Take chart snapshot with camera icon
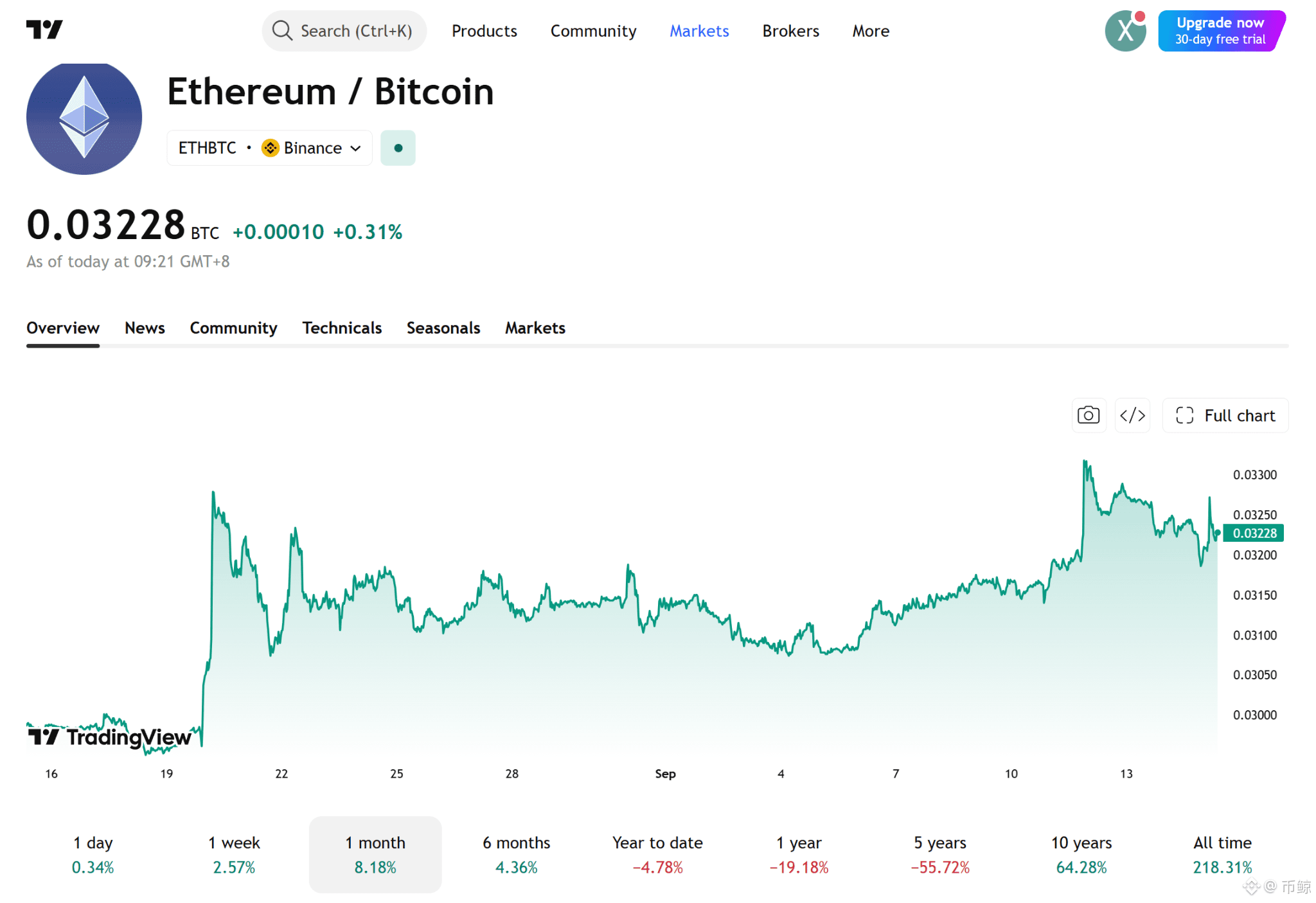 (x=1089, y=415)
